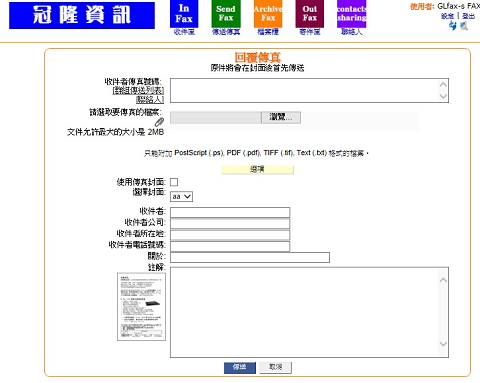This screenshot has height=383, width=480.
Task: Go to 寄件匣 link under Out Fax
Action: (310, 32)
